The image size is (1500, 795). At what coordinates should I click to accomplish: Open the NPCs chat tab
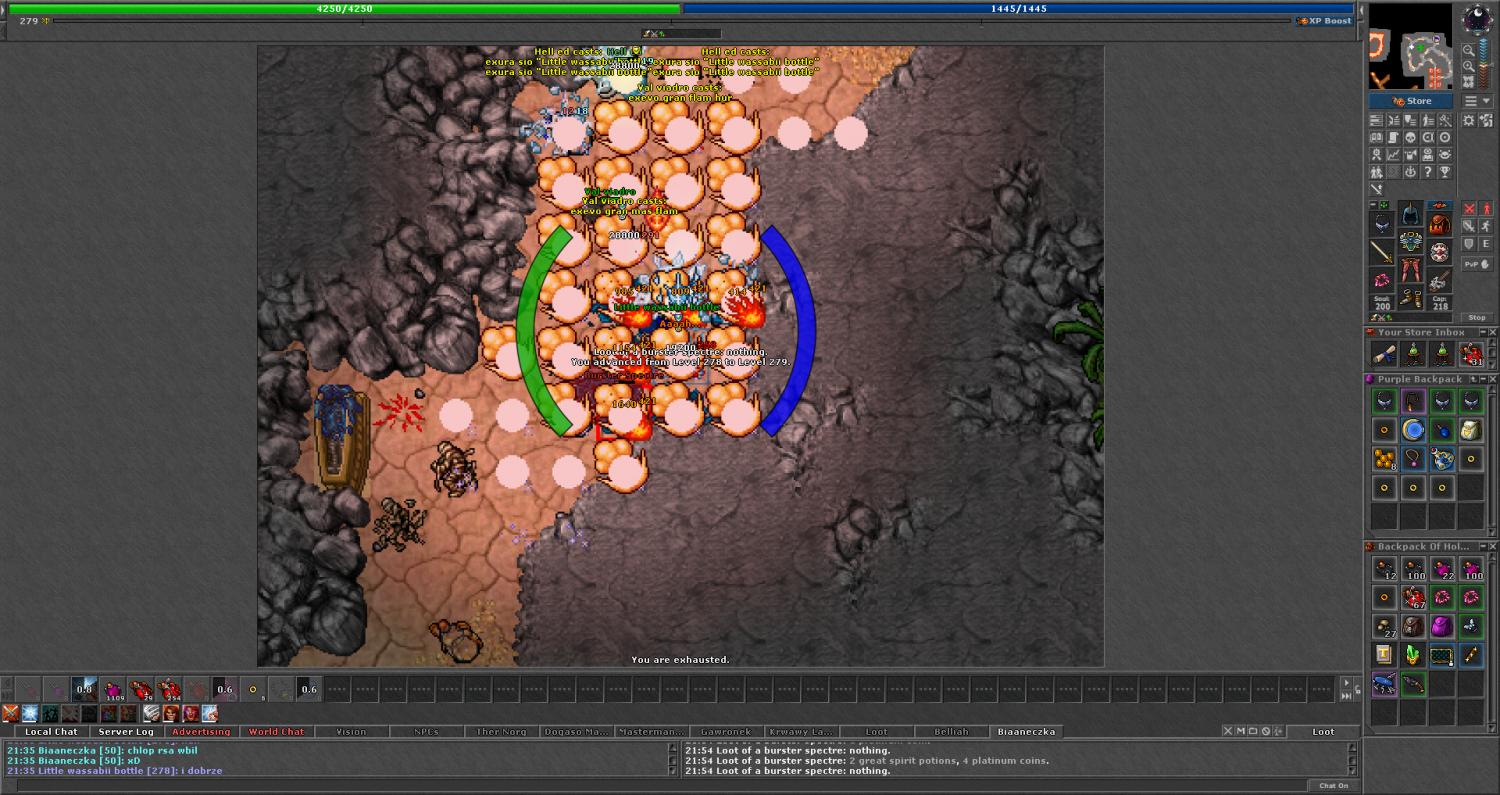pos(426,732)
